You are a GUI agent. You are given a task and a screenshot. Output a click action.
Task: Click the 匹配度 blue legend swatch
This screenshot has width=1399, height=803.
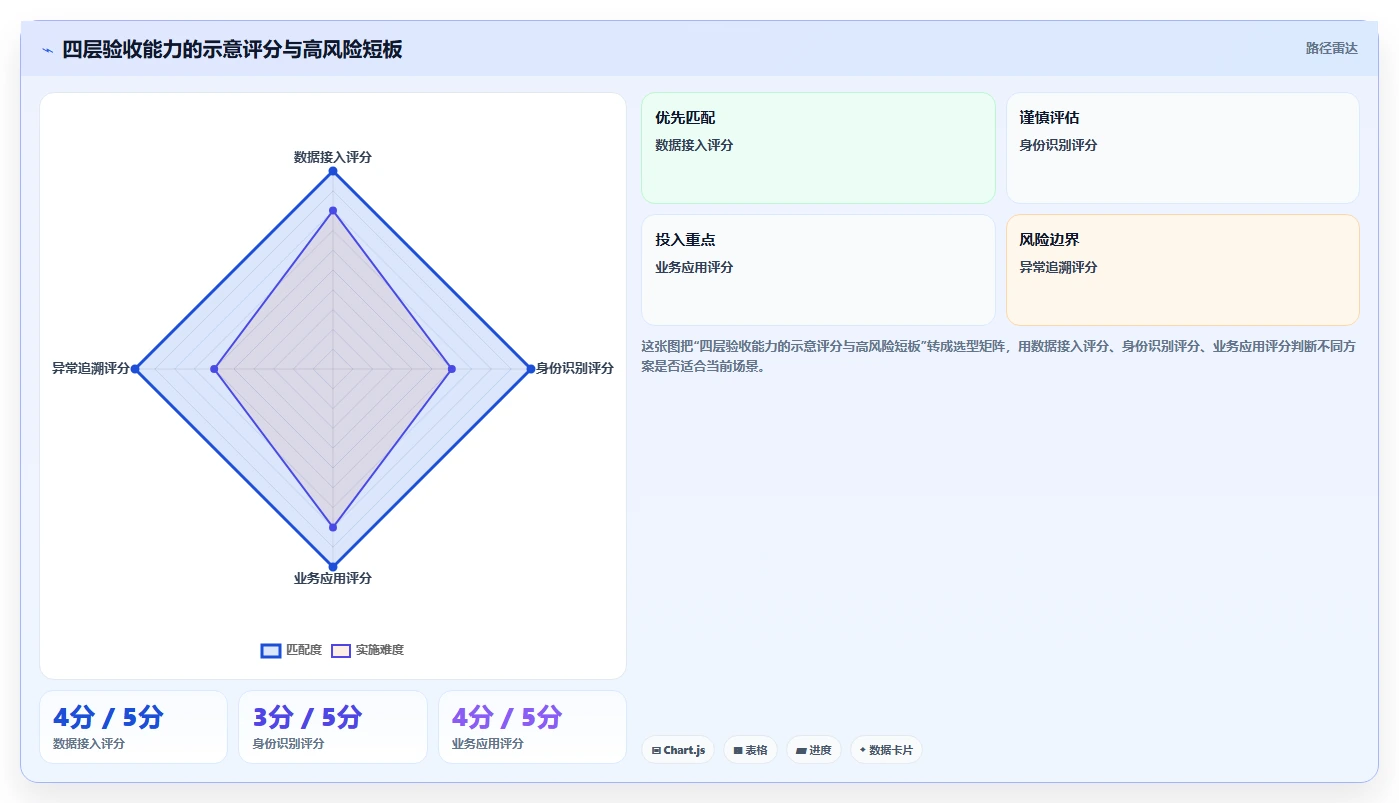click(270, 650)
